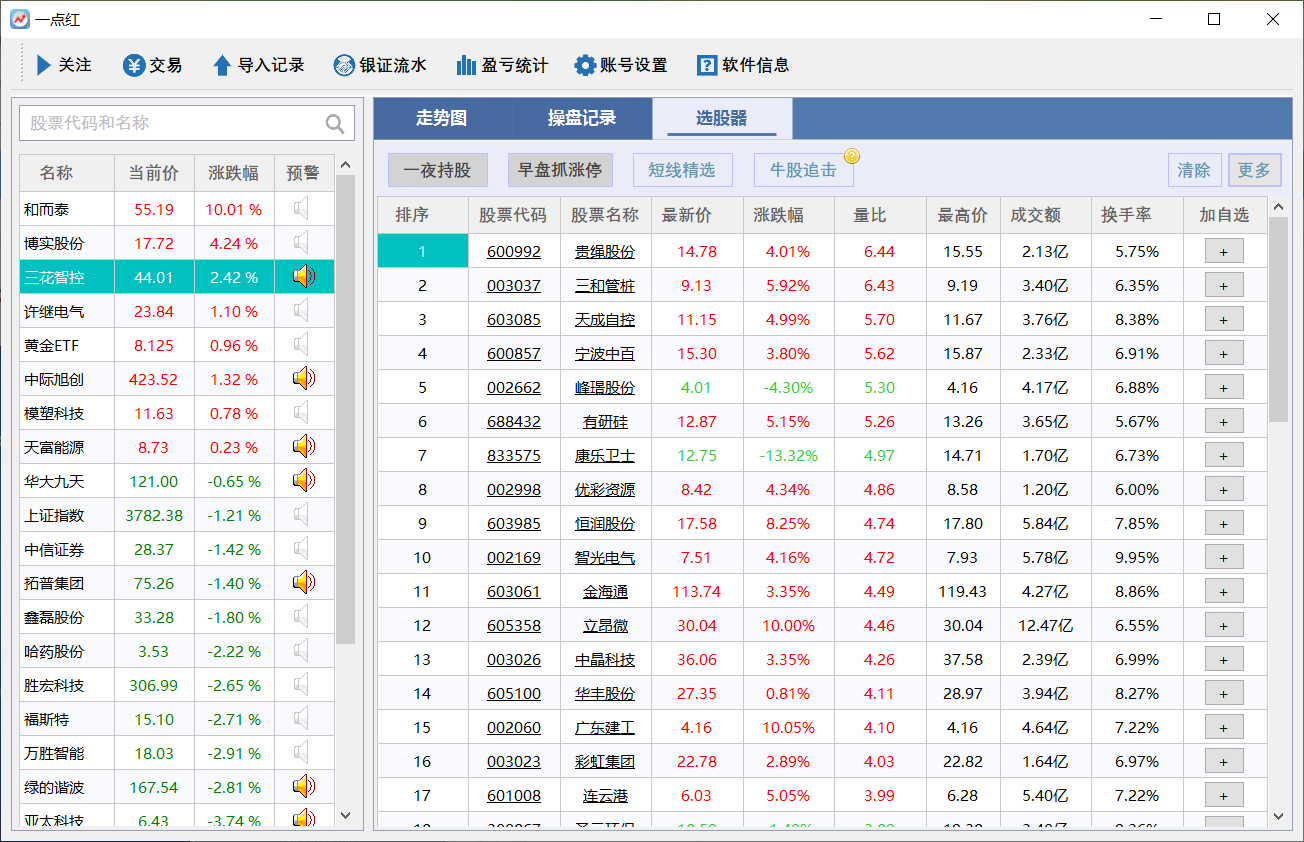Select the 短线精选 strategy button
Viewport: 1304px width, 842px height.
tap(681, 170)
